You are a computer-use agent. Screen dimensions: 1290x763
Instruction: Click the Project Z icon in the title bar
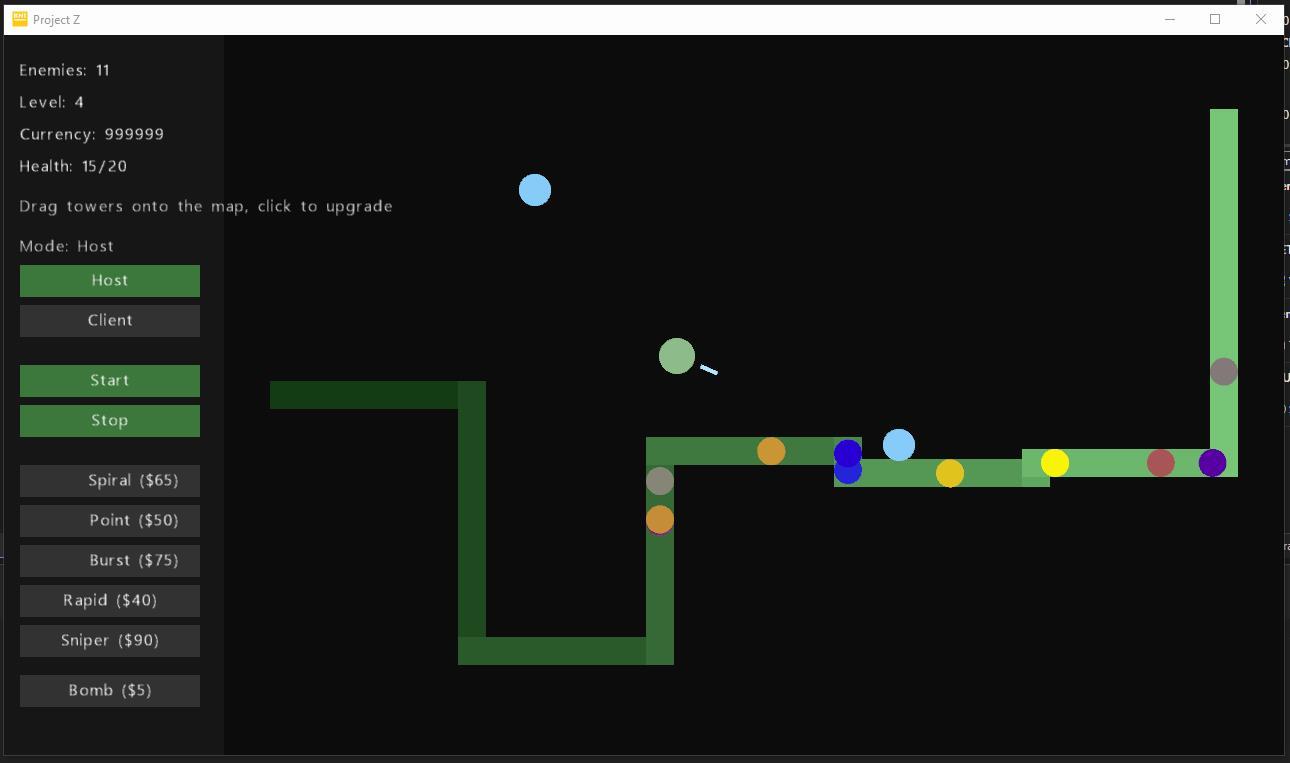coord(17,18)
